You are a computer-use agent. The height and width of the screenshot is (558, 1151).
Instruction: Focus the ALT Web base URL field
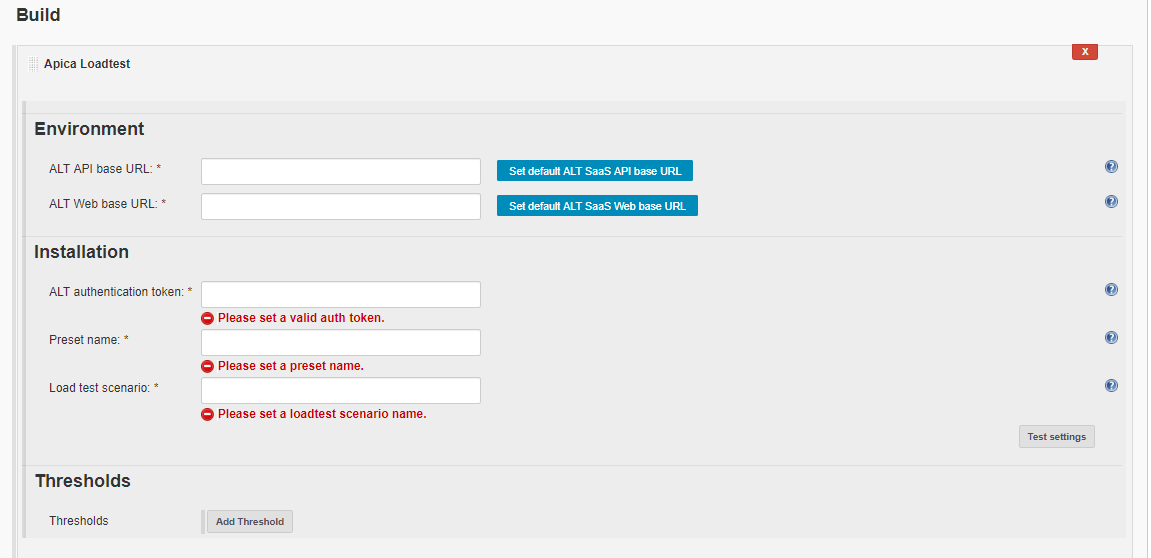point(341,206)
